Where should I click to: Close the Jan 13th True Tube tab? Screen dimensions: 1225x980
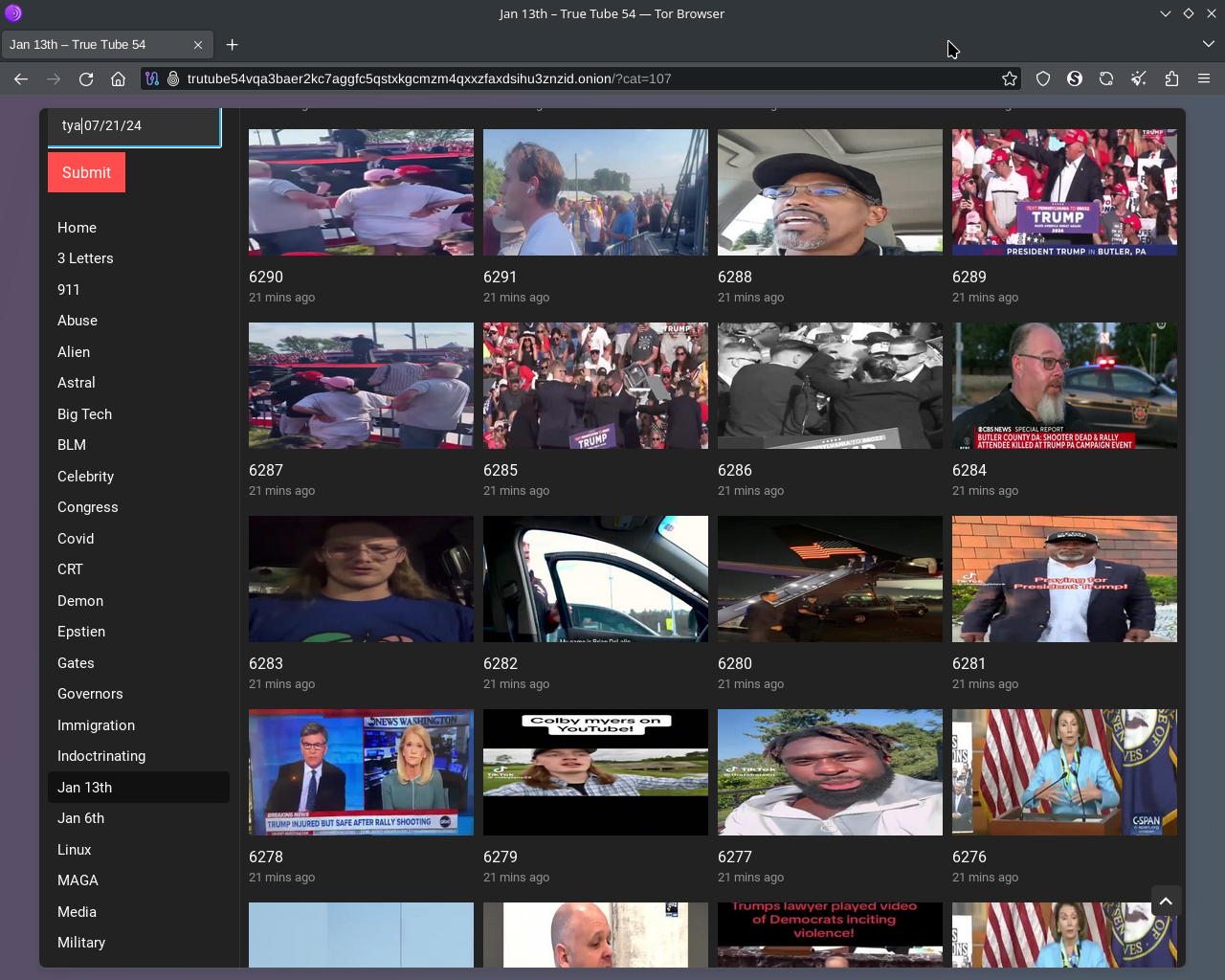[x=198, y=45]
